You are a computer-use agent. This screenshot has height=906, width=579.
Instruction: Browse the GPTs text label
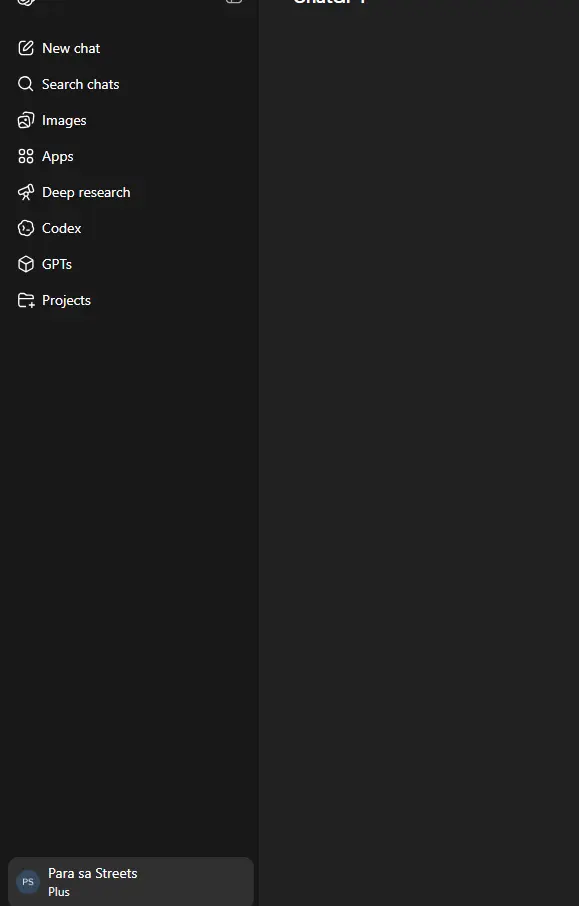tap(57, 264)
